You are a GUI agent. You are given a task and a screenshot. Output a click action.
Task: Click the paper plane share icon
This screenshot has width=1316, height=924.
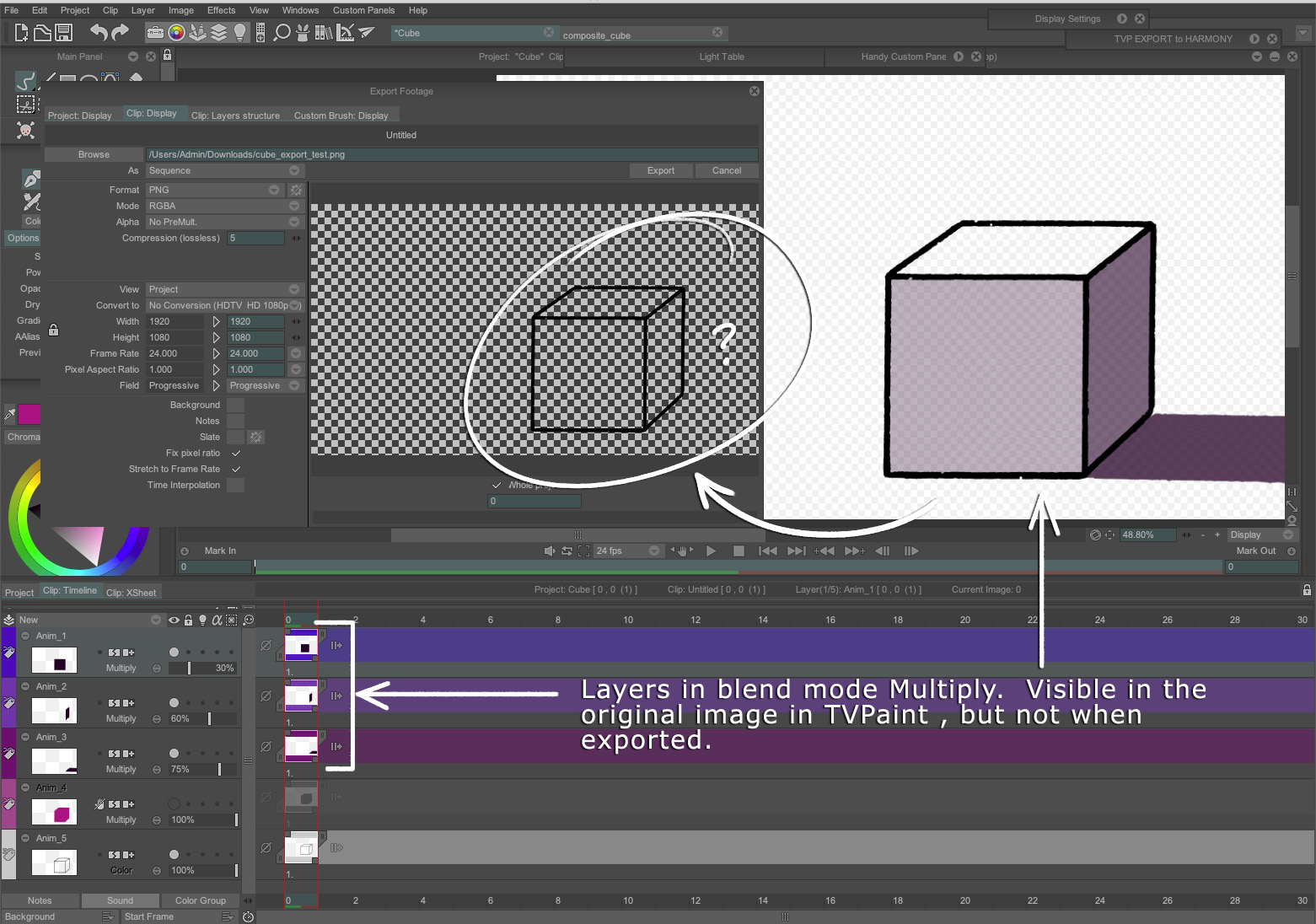(367, 33)
